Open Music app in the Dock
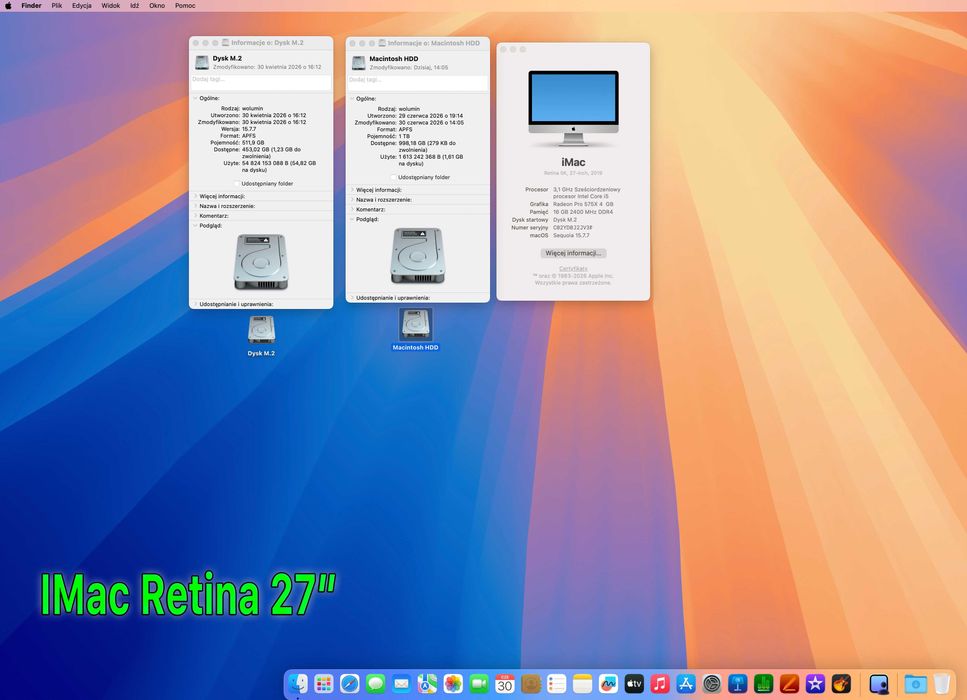The width and height of the screenshot is (967, 700). pyautogui.click(x=660, y=683)
